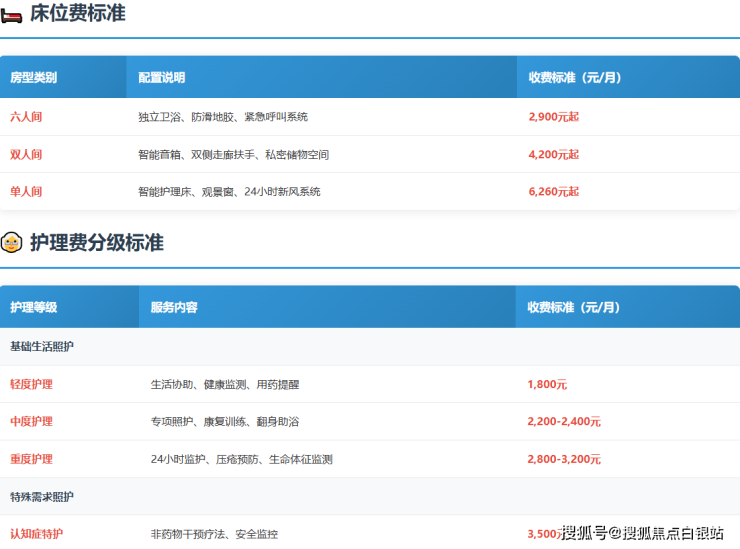Image resolution: width=740 pixels, height=549 pixels.
Task: Click the bed icon beside 床位费标准
Action: pos(11,16)
